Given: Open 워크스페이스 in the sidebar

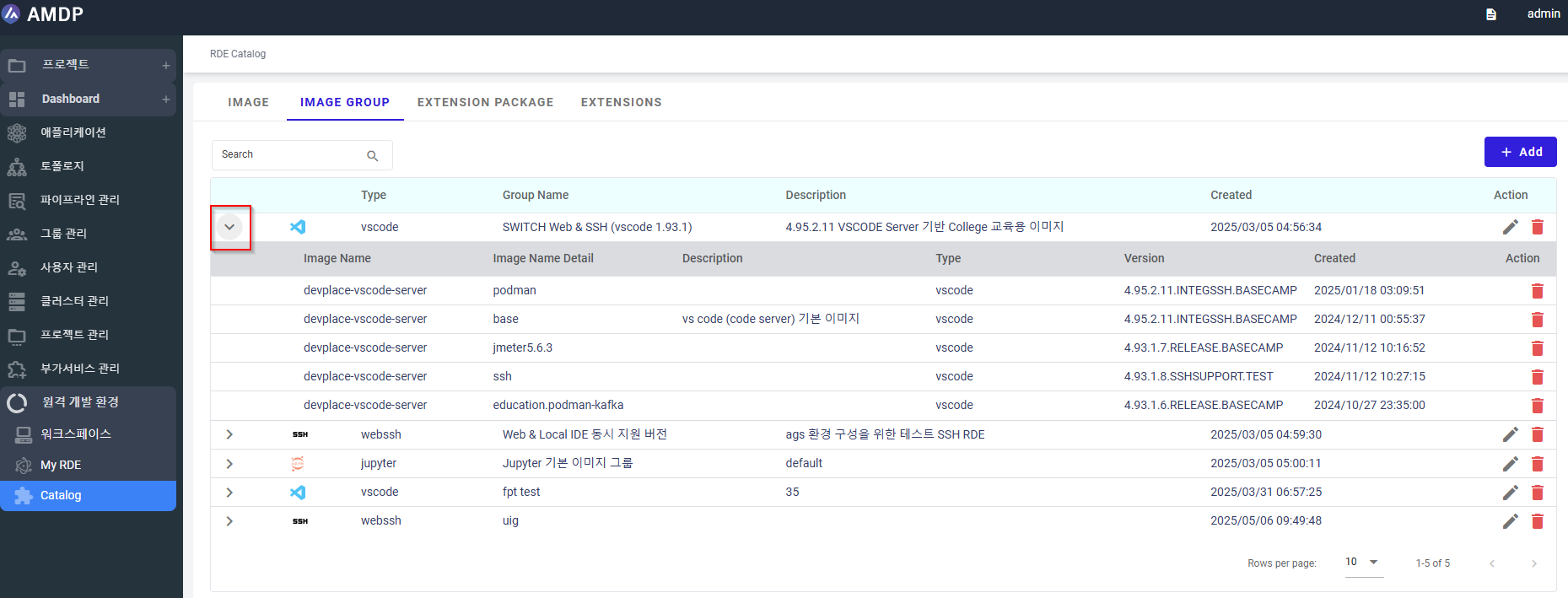Looking at the screenshot, I should pos(88,434).
